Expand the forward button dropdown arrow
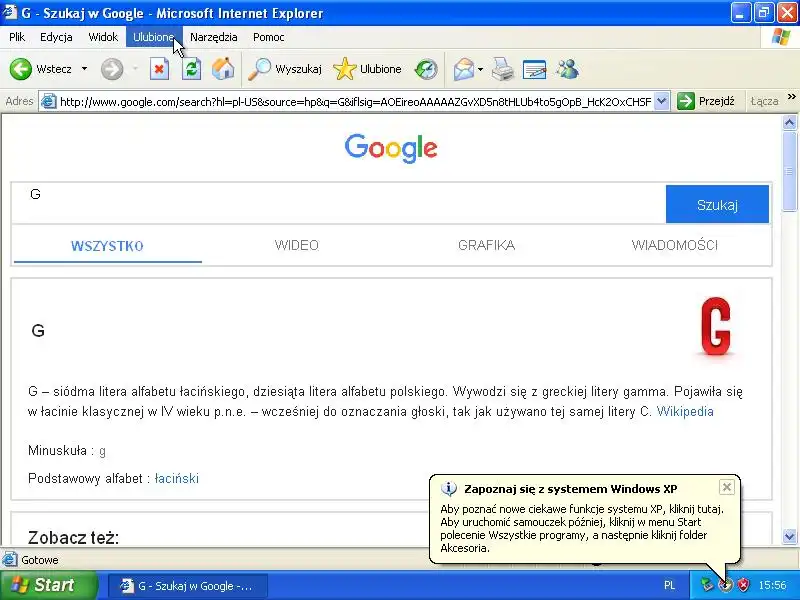This screenshot has height=600, width=800. point(135,68)
